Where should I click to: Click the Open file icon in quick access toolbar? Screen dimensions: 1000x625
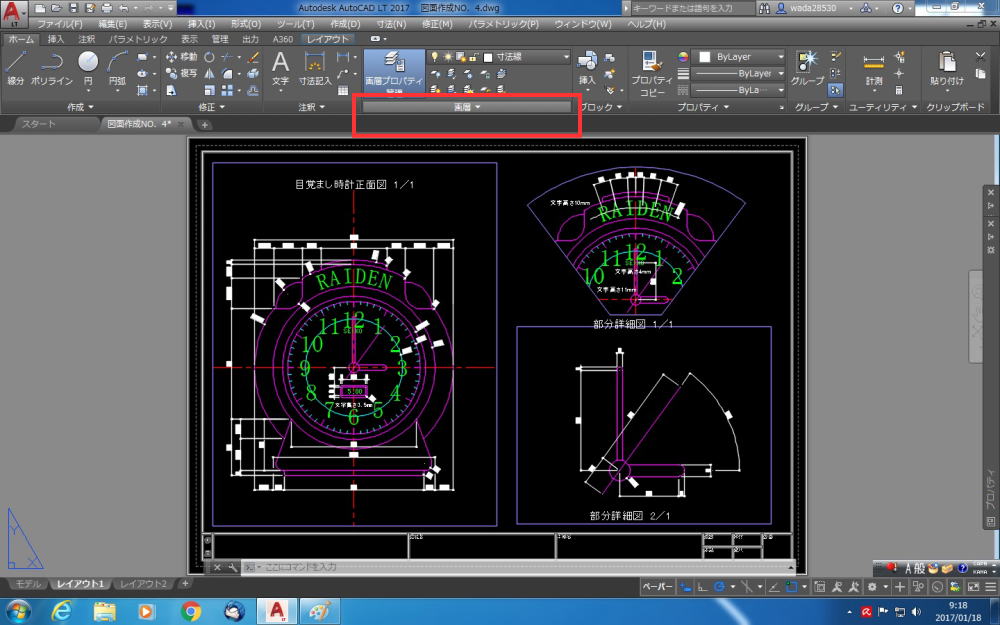coord(57,8)
